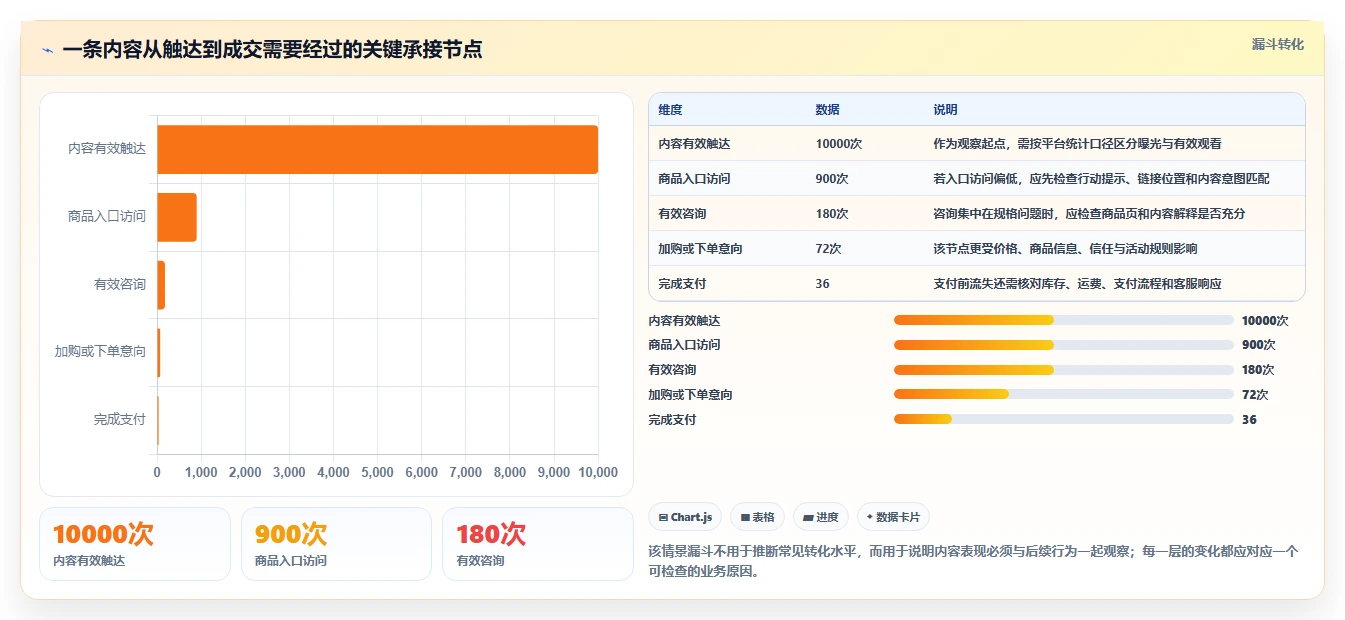The image size is (1345, 620).
Task: Click the 商品入口访问 progress bar
Action: coord(1063,344)
